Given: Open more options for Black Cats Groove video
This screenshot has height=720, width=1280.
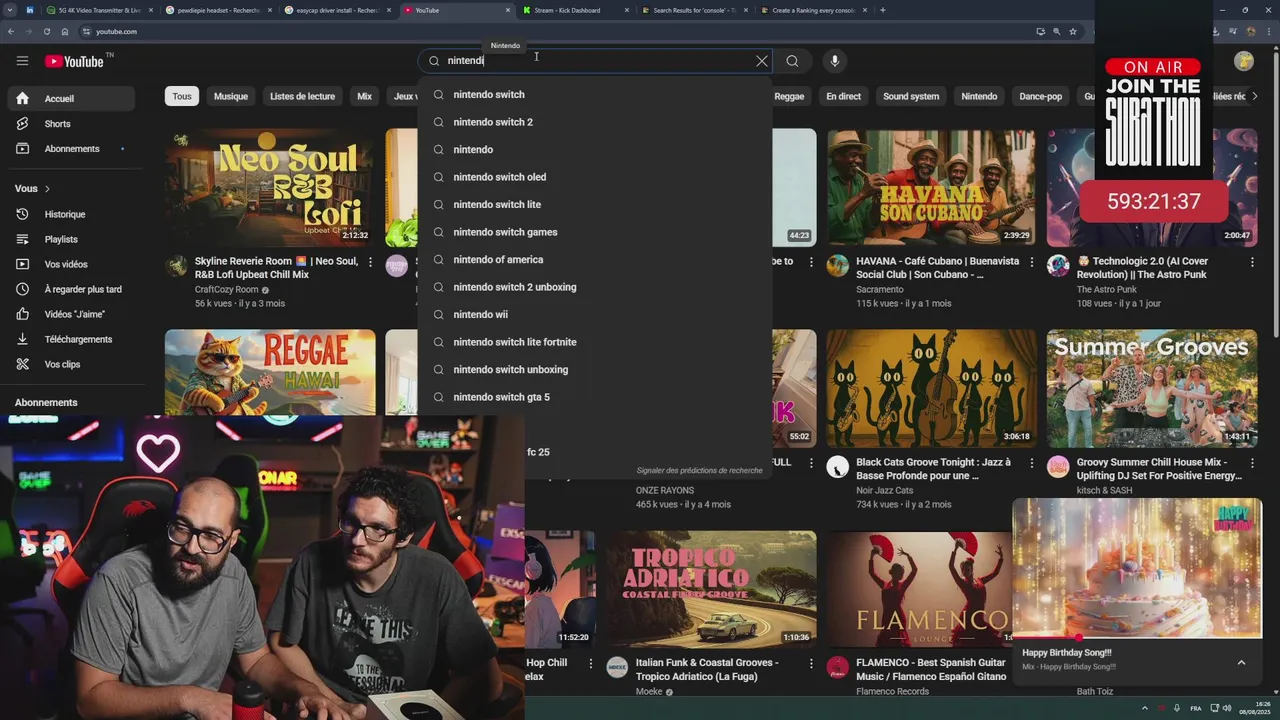Looking at the screenshot, I should (x=1031, y=463).
